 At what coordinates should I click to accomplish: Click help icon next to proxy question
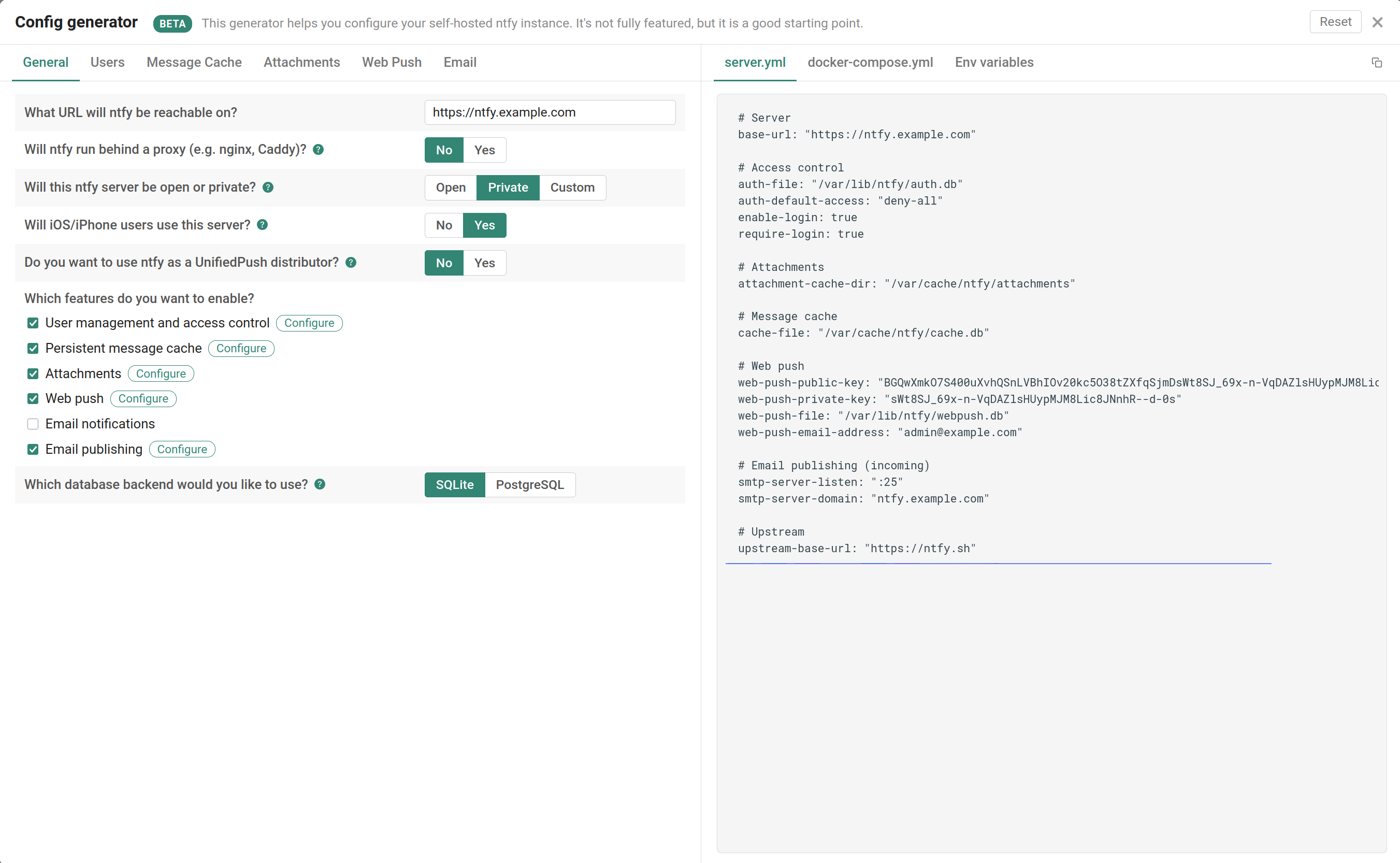[x=319, y=150]
